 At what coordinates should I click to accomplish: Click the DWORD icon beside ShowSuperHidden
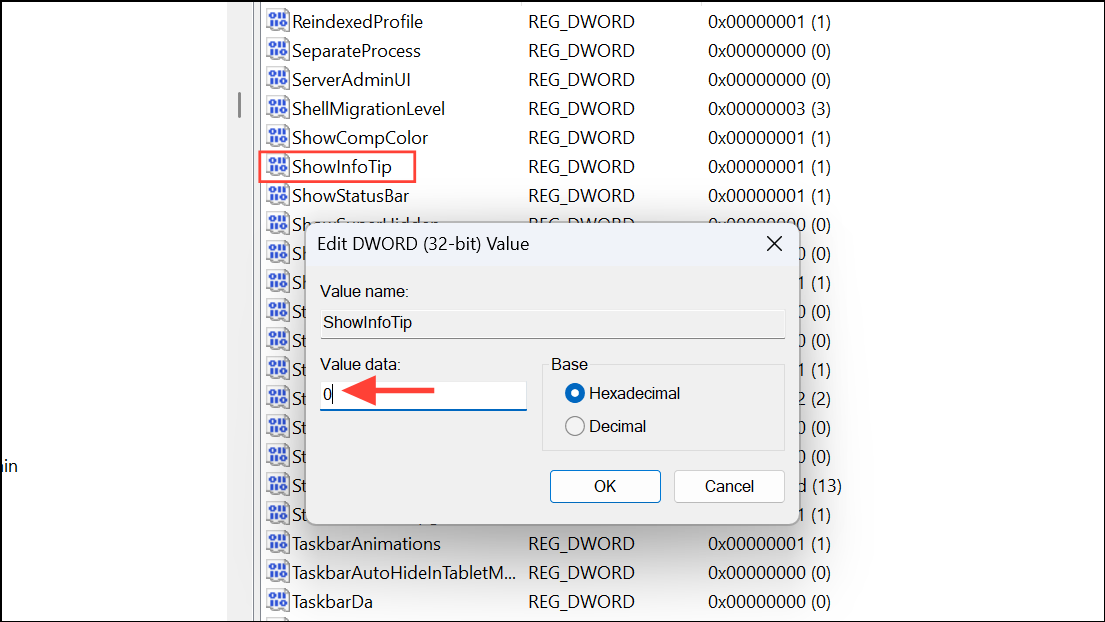tap(277, 223)
